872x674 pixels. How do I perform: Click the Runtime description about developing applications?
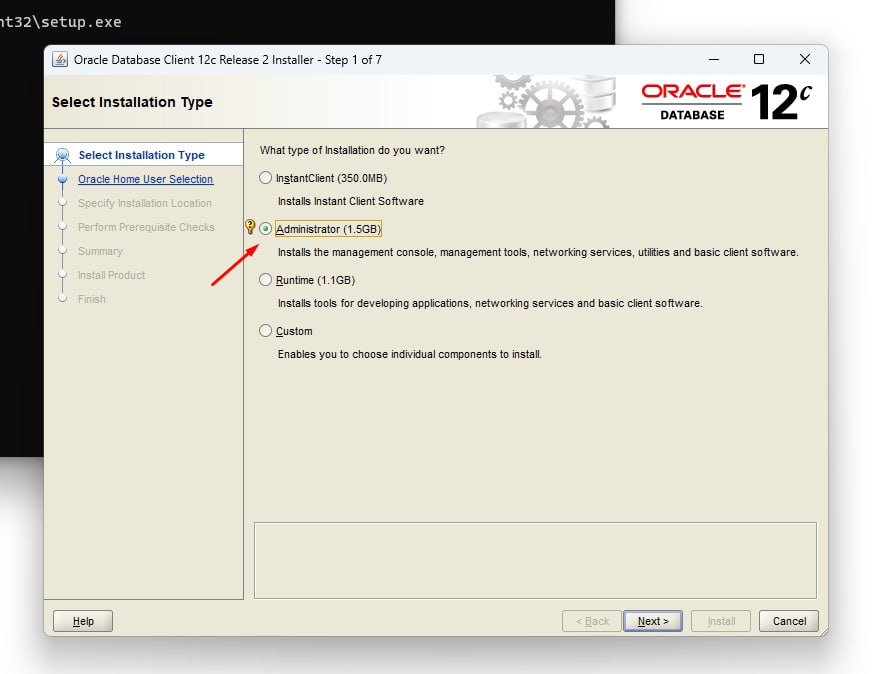point(490,303)
